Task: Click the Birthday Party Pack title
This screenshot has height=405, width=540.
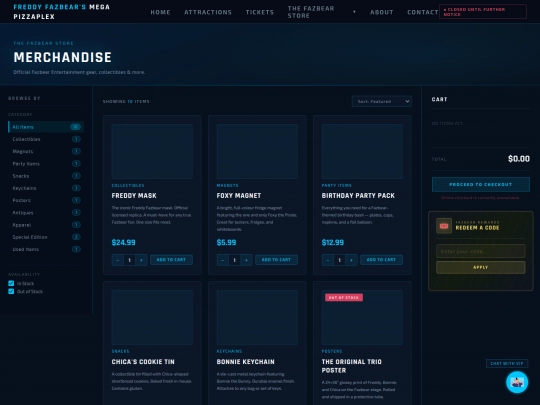Action: (358, 196)
